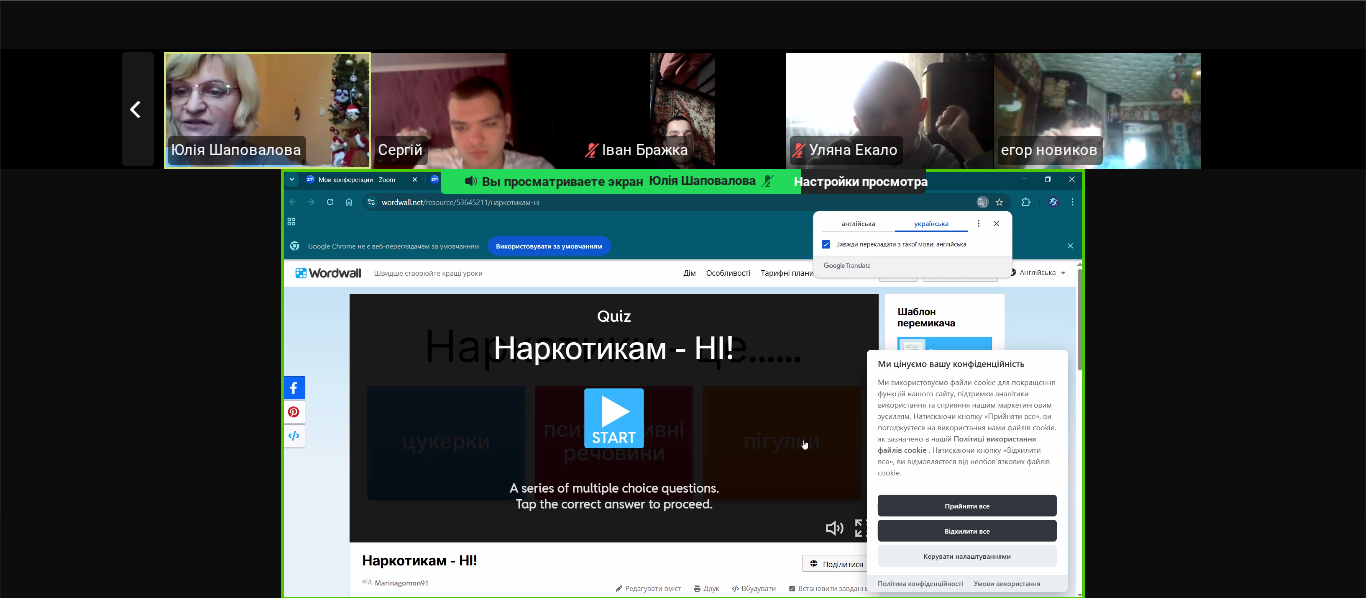1366x598 pixels.
Task: Accept all cookies with Прийняти все
Action: point(967,506)
